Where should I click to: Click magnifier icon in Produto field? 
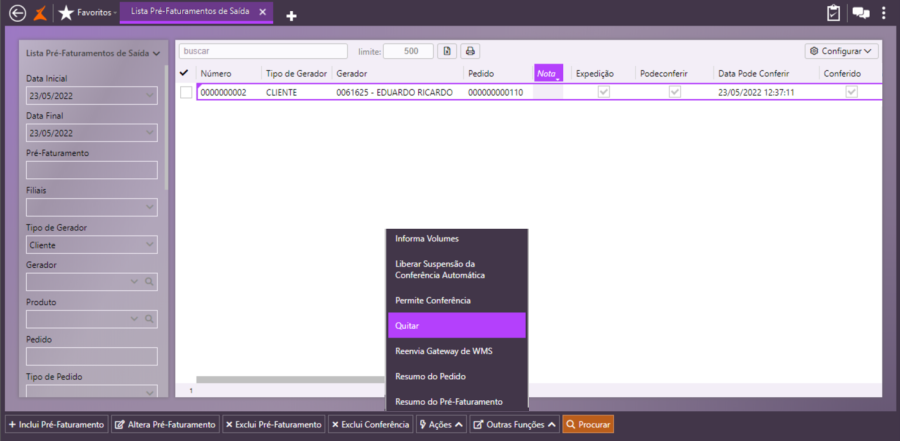[149, 319]
